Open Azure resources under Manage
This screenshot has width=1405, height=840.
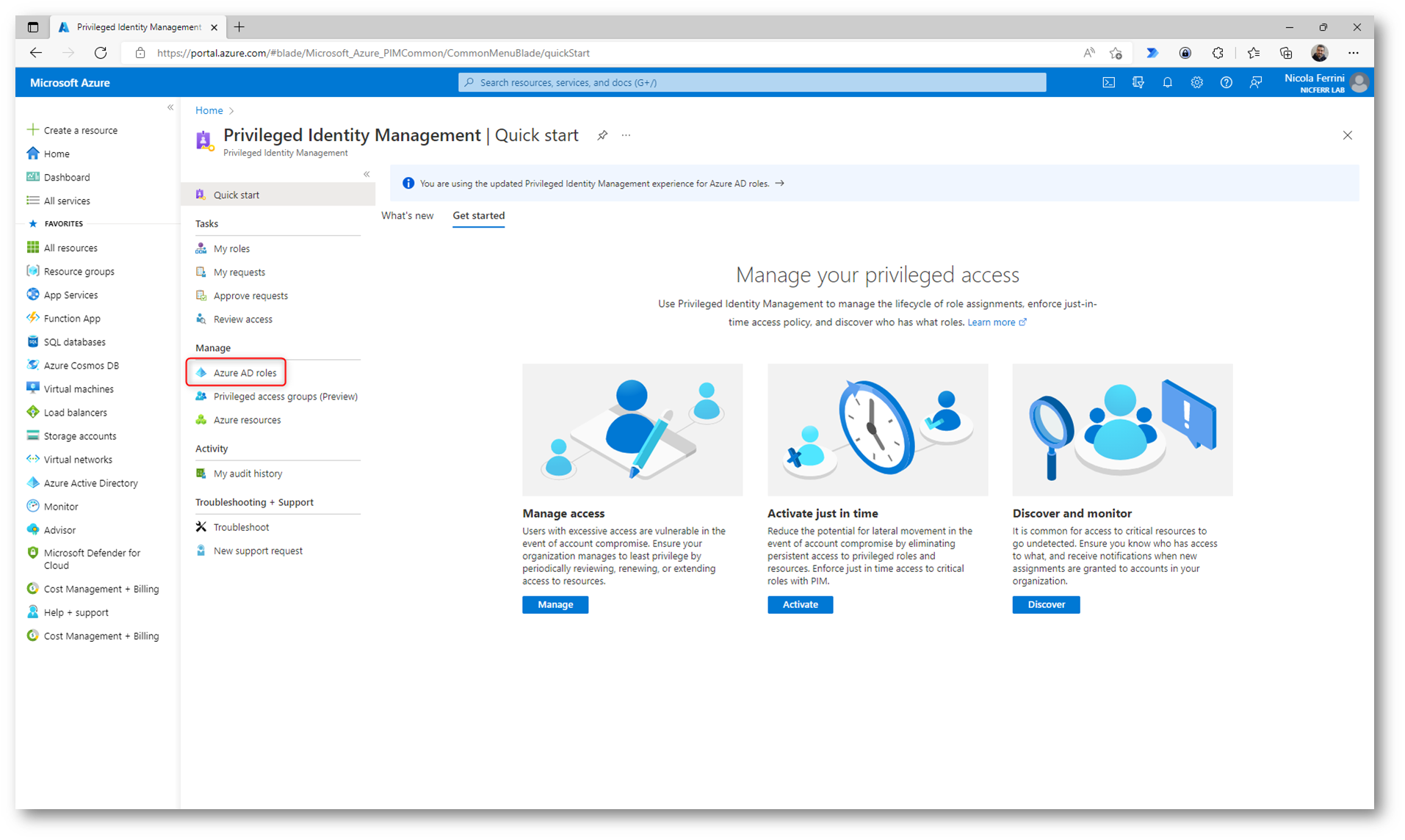pos(247,420)
